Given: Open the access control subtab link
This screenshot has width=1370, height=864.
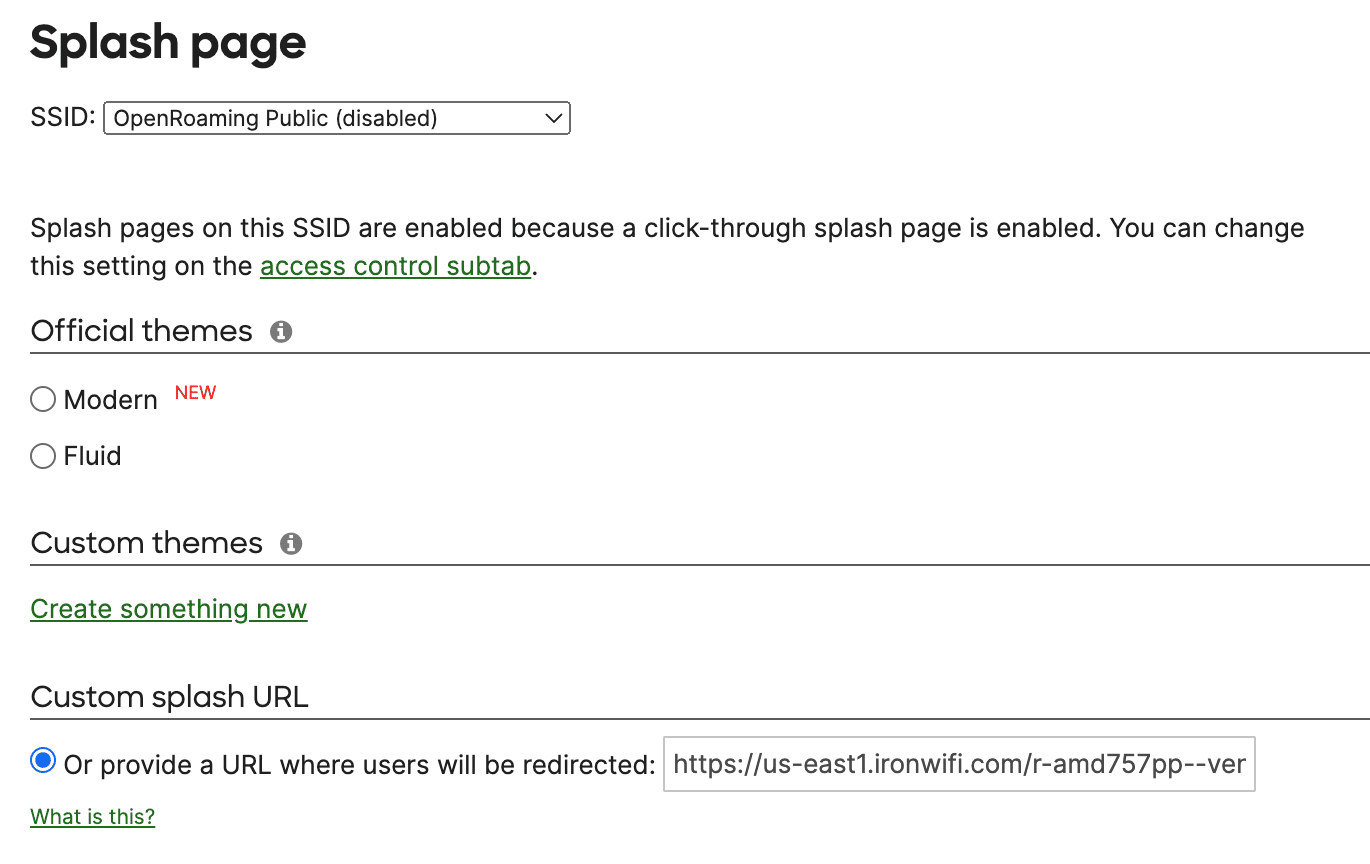Looking at the screenshot, I should click(395, 267).
